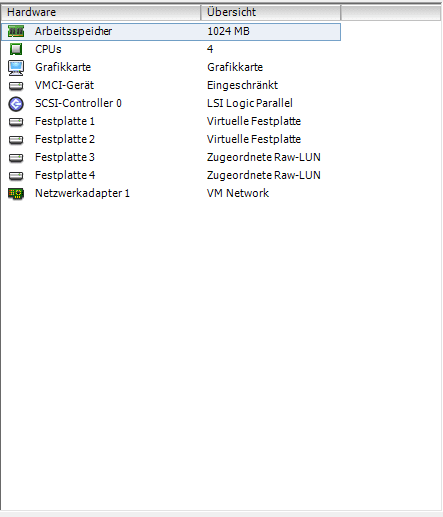Image resolution: width=443 pixels, height=517 pixels.
Task: Select Festplatte 3 in hardware list
Action: (x=65, y=157)
